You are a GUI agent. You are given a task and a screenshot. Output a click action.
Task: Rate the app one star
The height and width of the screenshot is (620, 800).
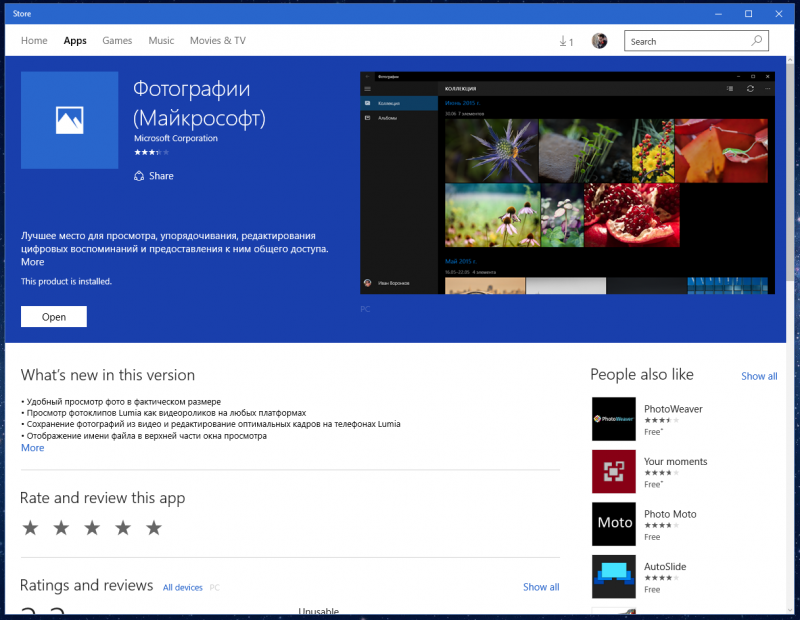pyautogui.click(x=30, y=528)
